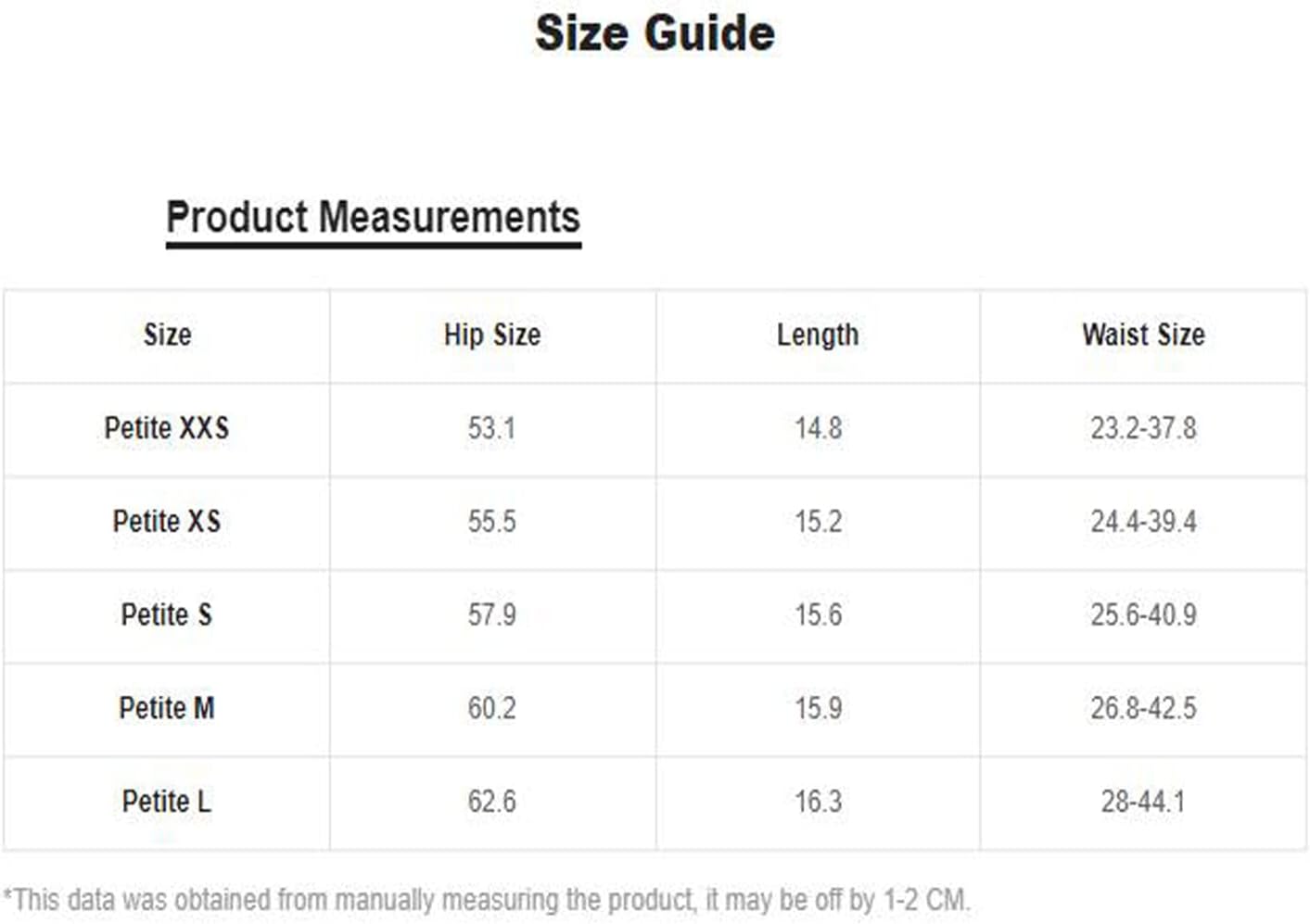This screenshot has width=1310, height=924.
Task: Select the Petite XS row label
Action: click(167, 521)
